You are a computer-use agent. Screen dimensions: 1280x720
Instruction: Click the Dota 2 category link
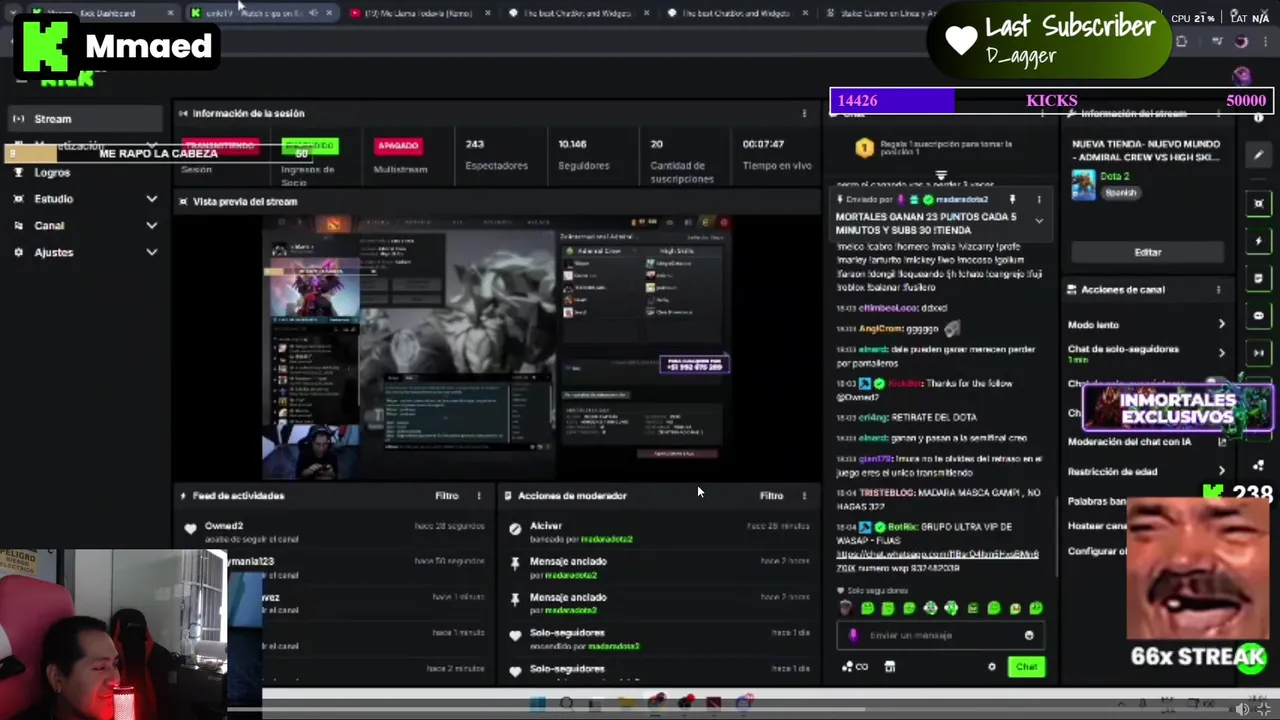point(1115,177)
